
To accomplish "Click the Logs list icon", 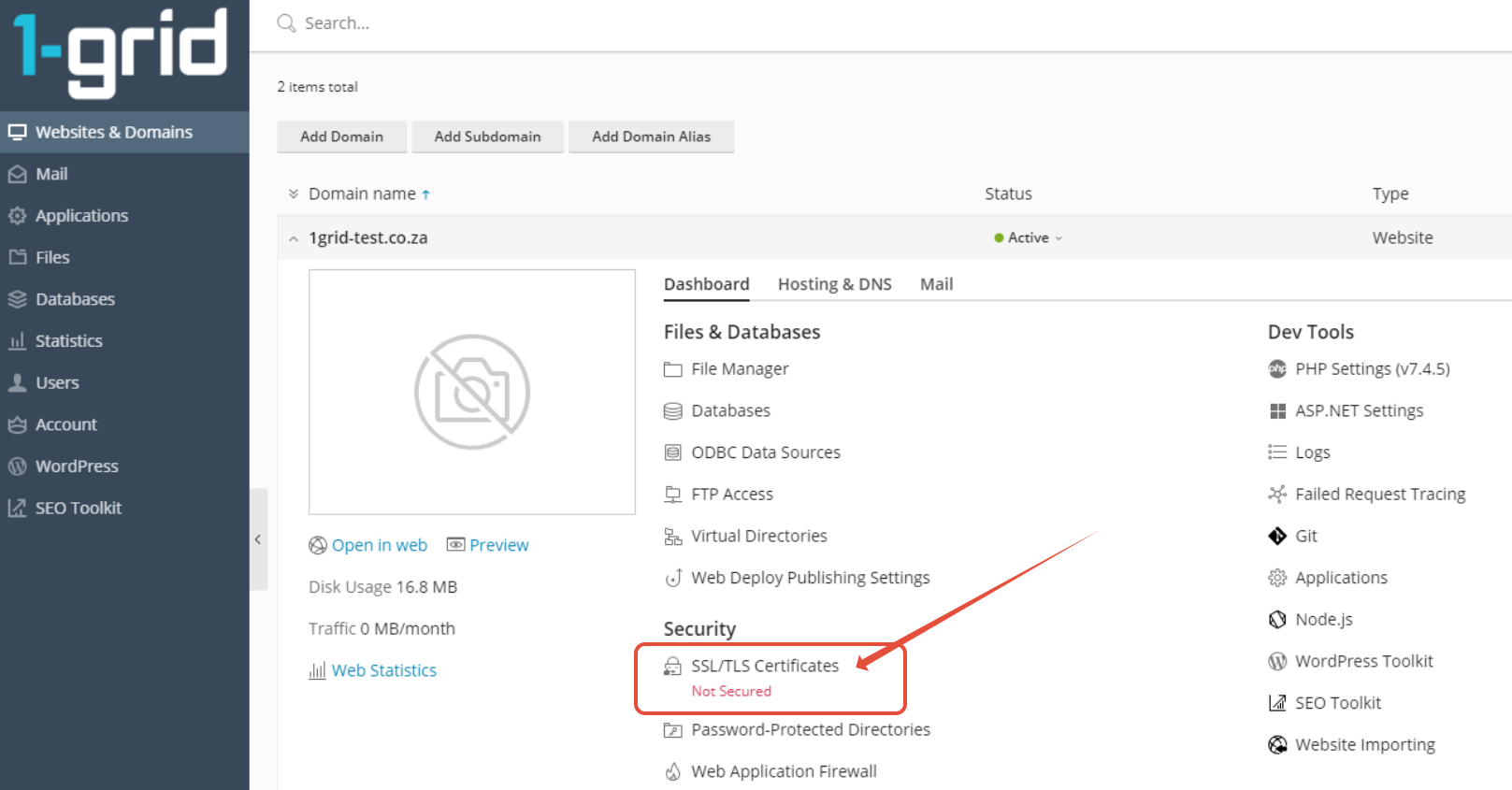I will [1277, 452].
